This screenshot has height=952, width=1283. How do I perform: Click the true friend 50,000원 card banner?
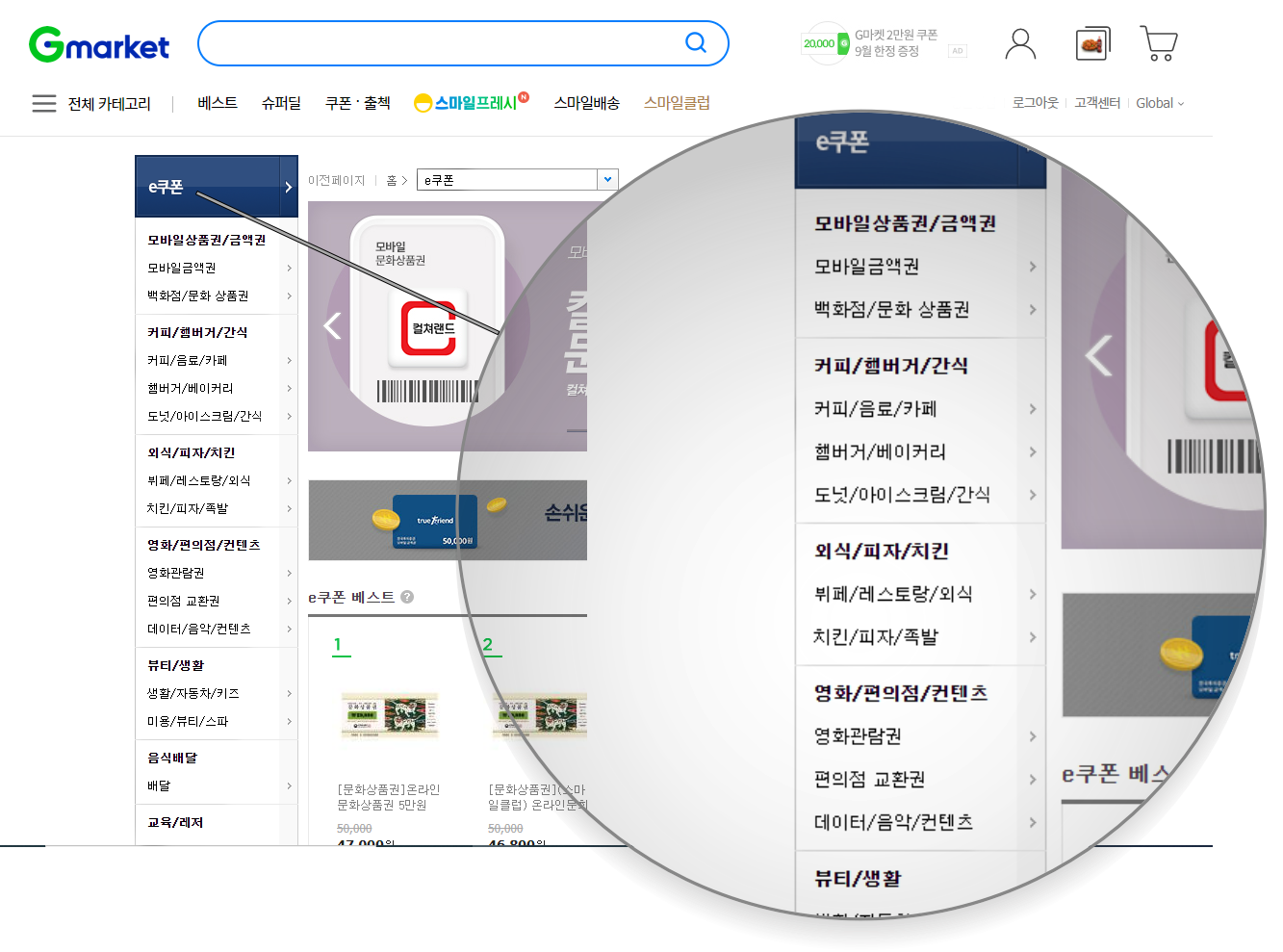click(435, 521)
